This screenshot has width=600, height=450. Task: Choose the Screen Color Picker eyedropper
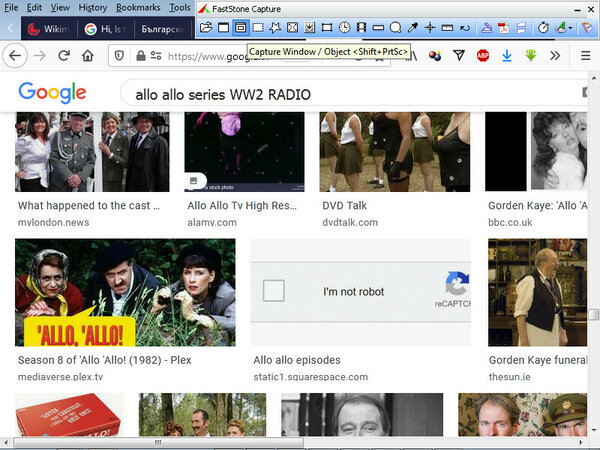click(413, 28)
